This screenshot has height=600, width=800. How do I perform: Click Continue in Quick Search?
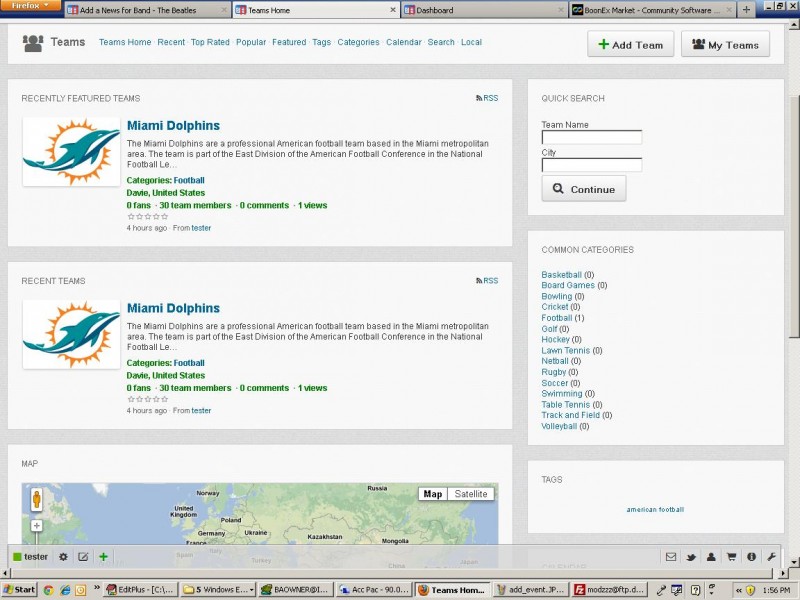(x=584, y=189)
